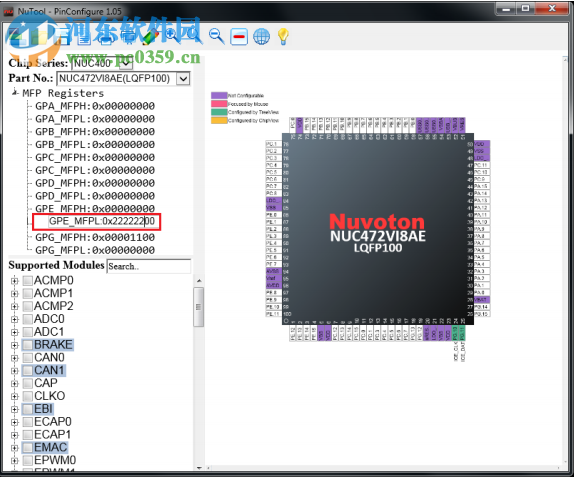Open the Part No. dropdown
The height and width of the screenshot is (478, 574).
point(183,79)
